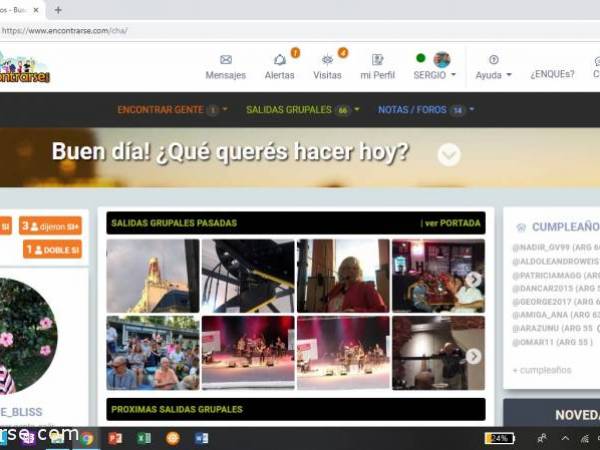Open ENCONTRAR GENTE menu
The width and height of the screenshot is (600, 450).
point(160,110)
